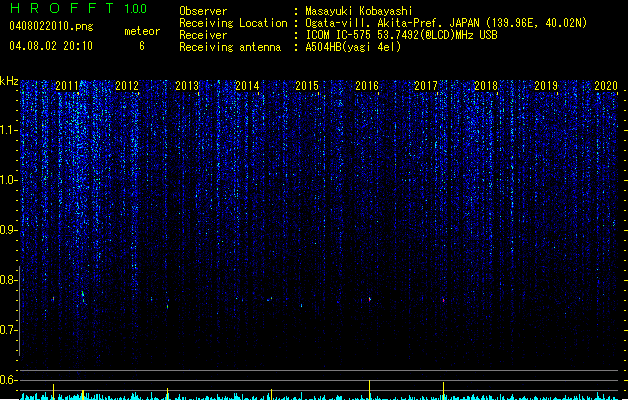Select antenna value A504HB(yagi 4el)
629x400 pixels.
point(353,47)
